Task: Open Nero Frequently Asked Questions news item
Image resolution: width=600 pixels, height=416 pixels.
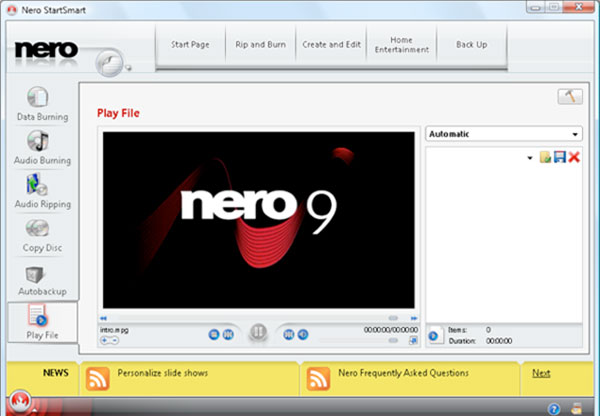Action: pos(403,373)
